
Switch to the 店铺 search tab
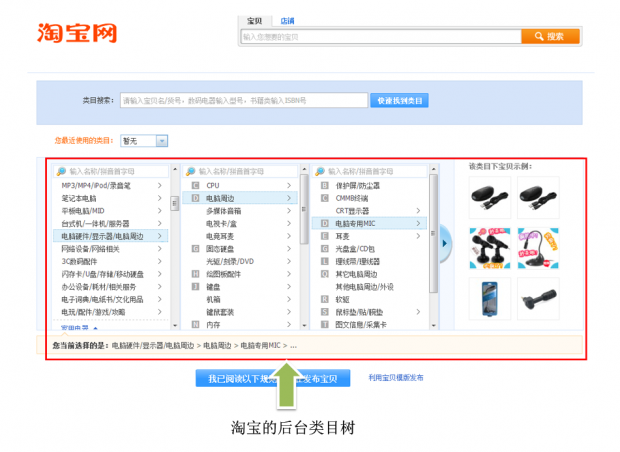(286, 20)
